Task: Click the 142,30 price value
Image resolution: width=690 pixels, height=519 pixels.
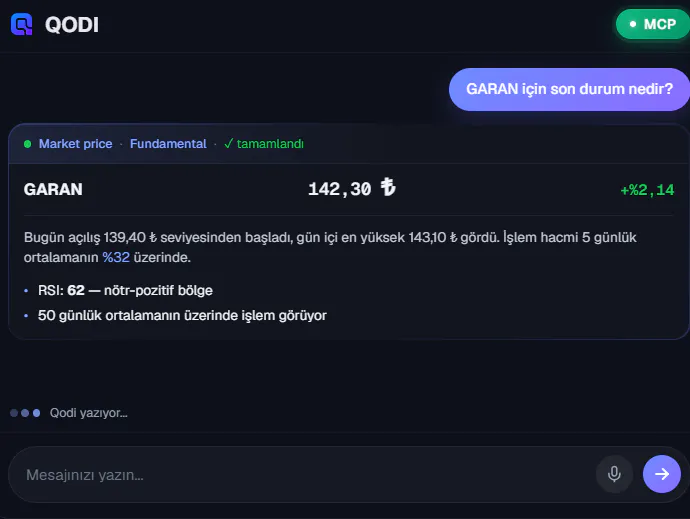Action: coord(340,189)
